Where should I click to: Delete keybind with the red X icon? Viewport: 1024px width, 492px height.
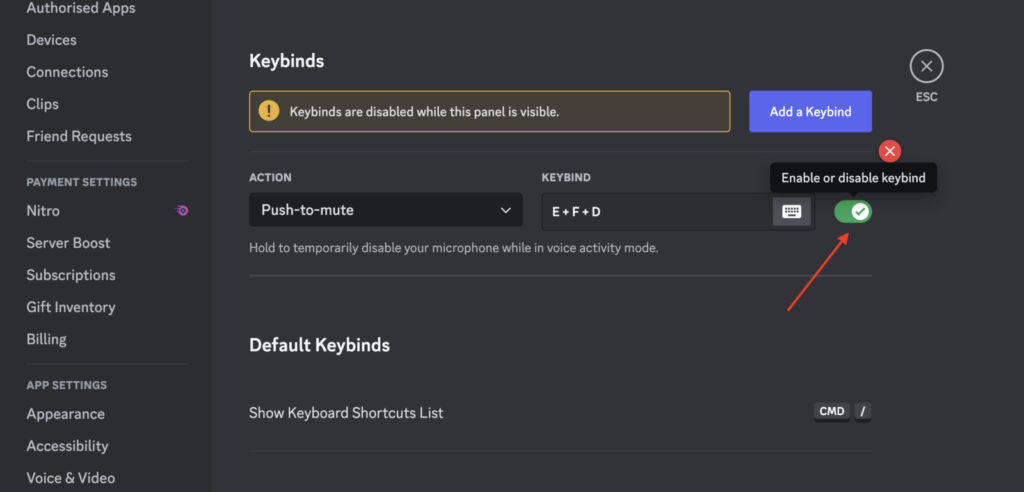889,152
